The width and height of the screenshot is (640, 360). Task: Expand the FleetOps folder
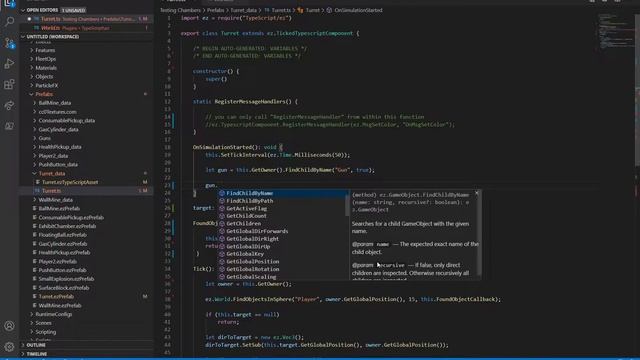pyautogui.click(x=45, y=59)
